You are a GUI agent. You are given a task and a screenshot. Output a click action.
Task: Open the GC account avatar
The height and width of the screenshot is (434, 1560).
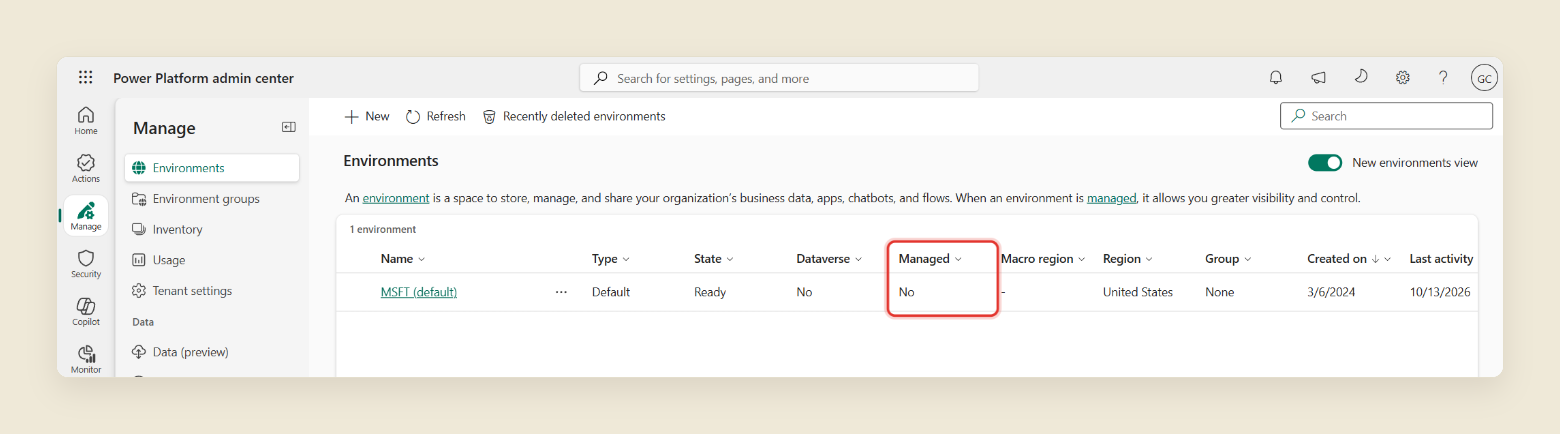click(1484, 78)
